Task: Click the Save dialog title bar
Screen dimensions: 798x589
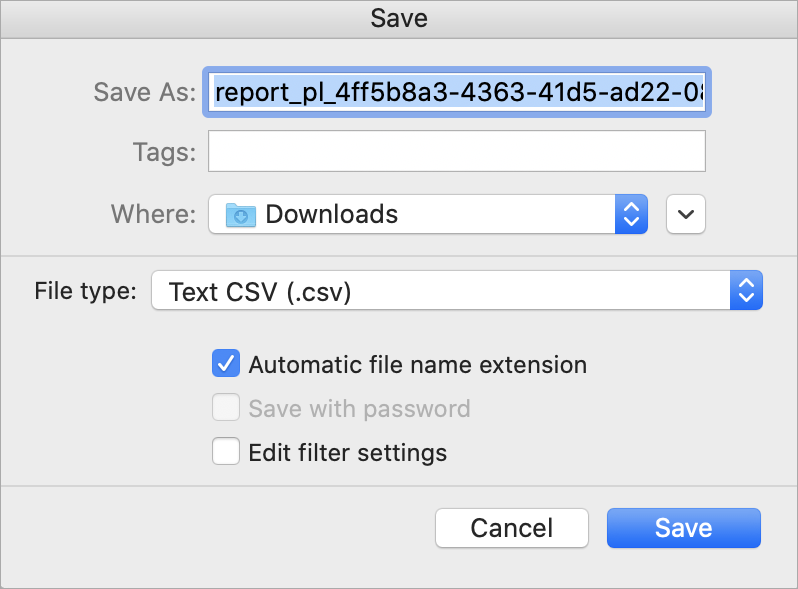Action: pos(399,19)
